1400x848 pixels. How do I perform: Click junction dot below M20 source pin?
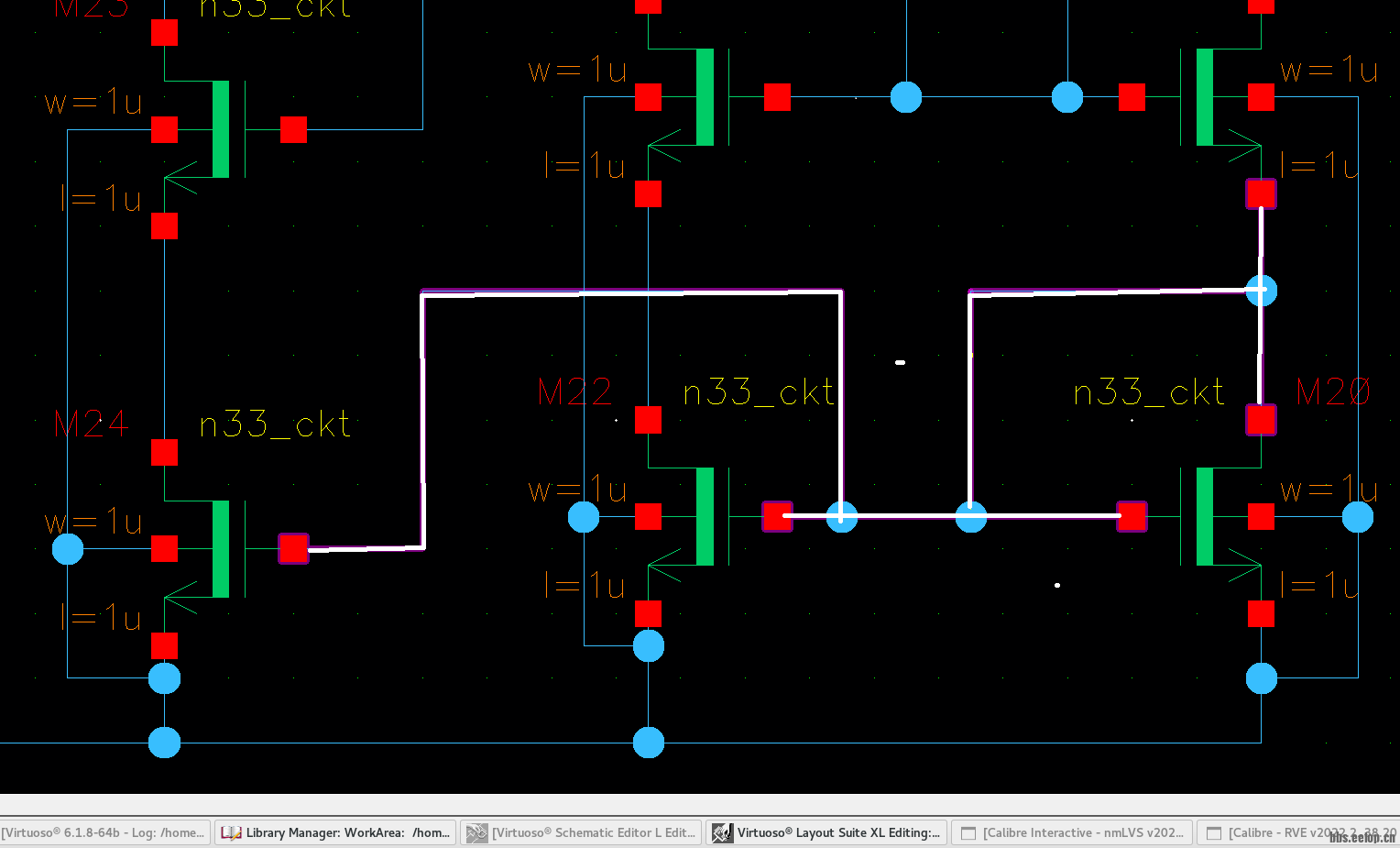[x=1262, y=678]
